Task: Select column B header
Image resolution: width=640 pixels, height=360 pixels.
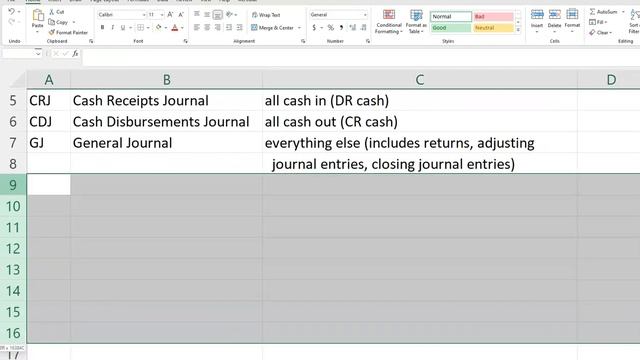Action: point(167,80)
